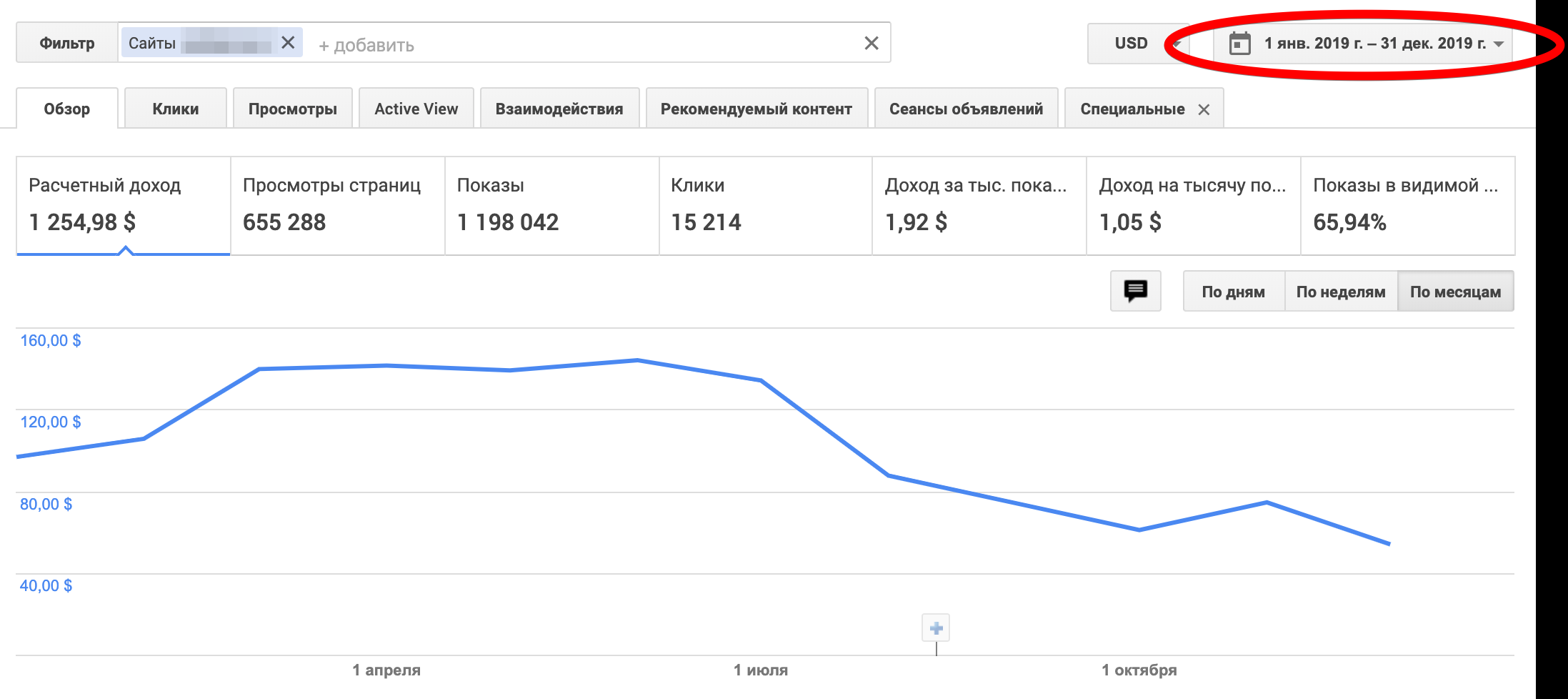1568x699 pixels.
Task: Select the Просмотры страниц metric card
Action: point(337,205)
